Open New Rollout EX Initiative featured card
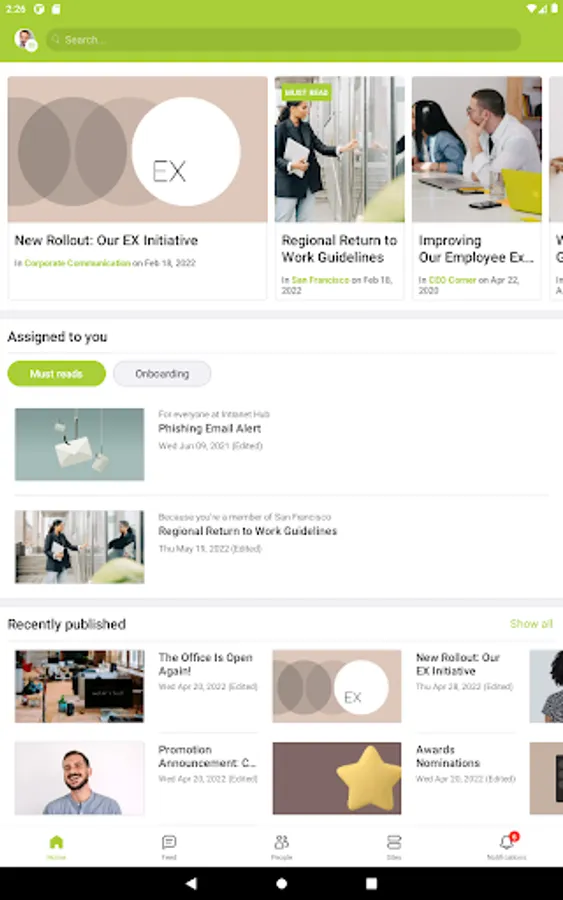Image resolution: width=563 pixels, height=900 pixels. (x=137, y=188)
